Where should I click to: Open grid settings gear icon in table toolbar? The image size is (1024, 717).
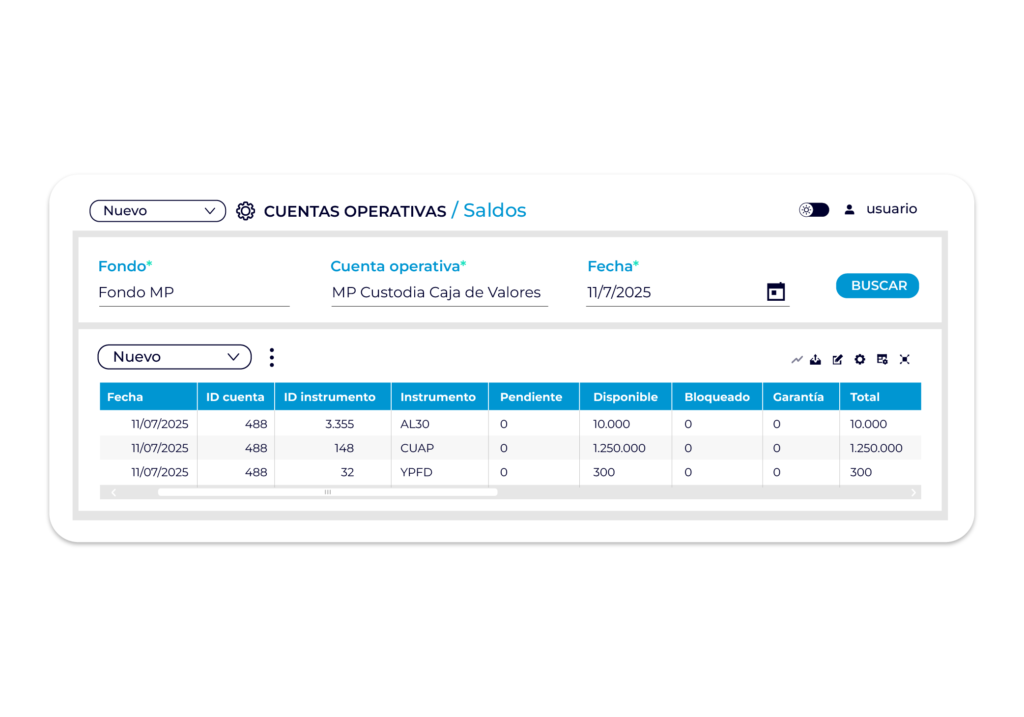[860, 359]
